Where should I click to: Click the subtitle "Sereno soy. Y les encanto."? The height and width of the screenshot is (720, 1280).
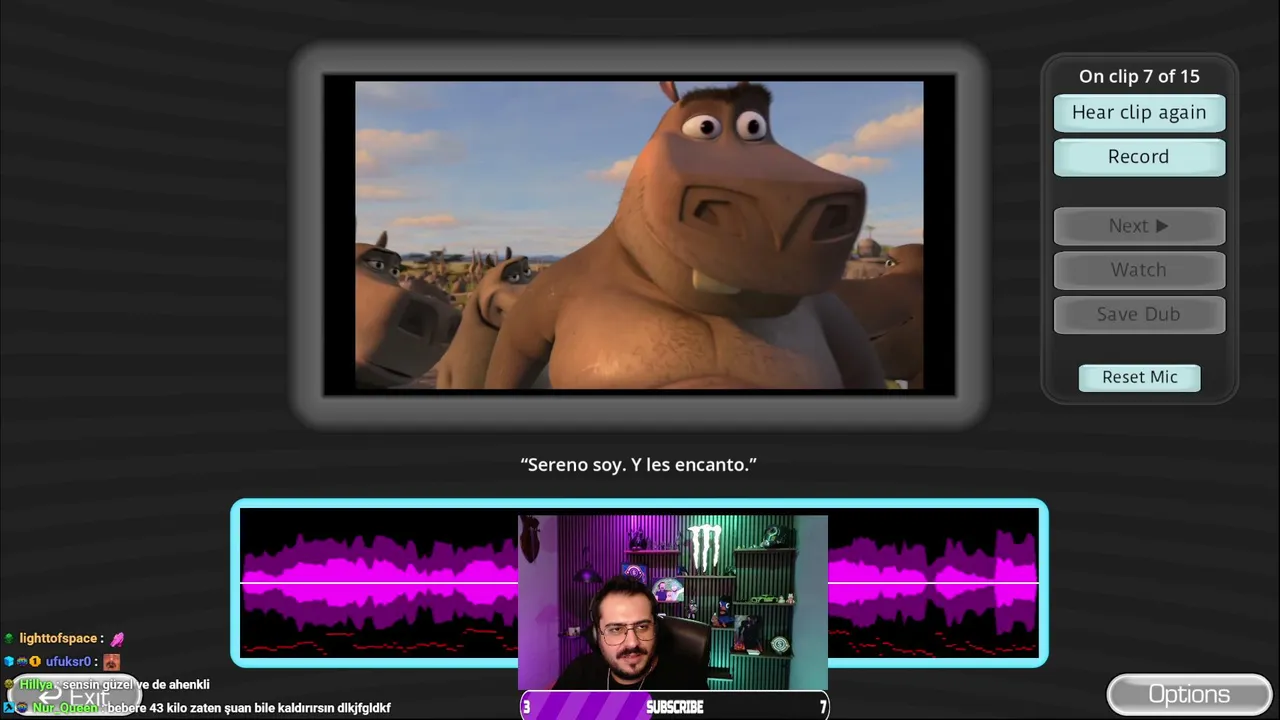click(x=639, y=465)
